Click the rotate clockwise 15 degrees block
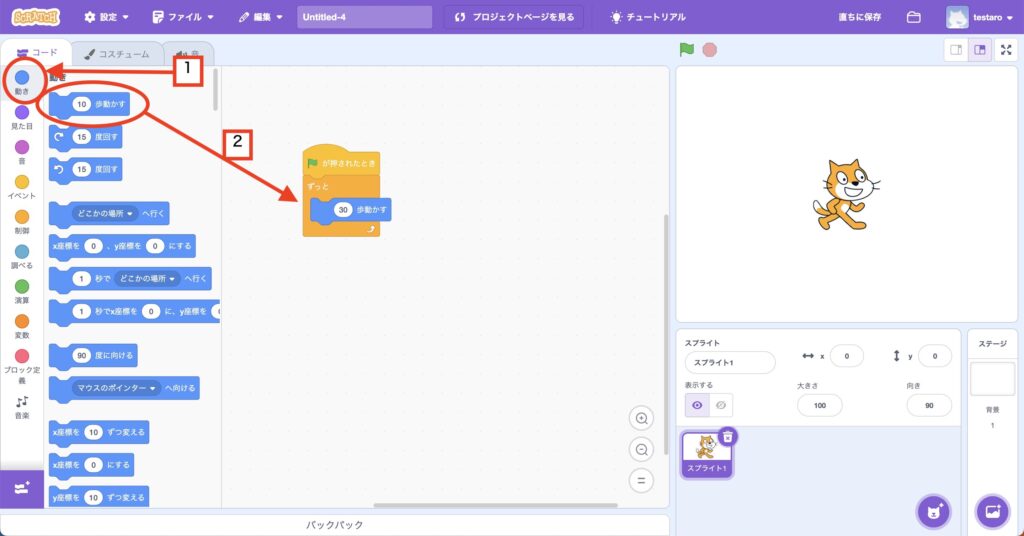This screenshot has width=1024, height=536. coord(86,137)
